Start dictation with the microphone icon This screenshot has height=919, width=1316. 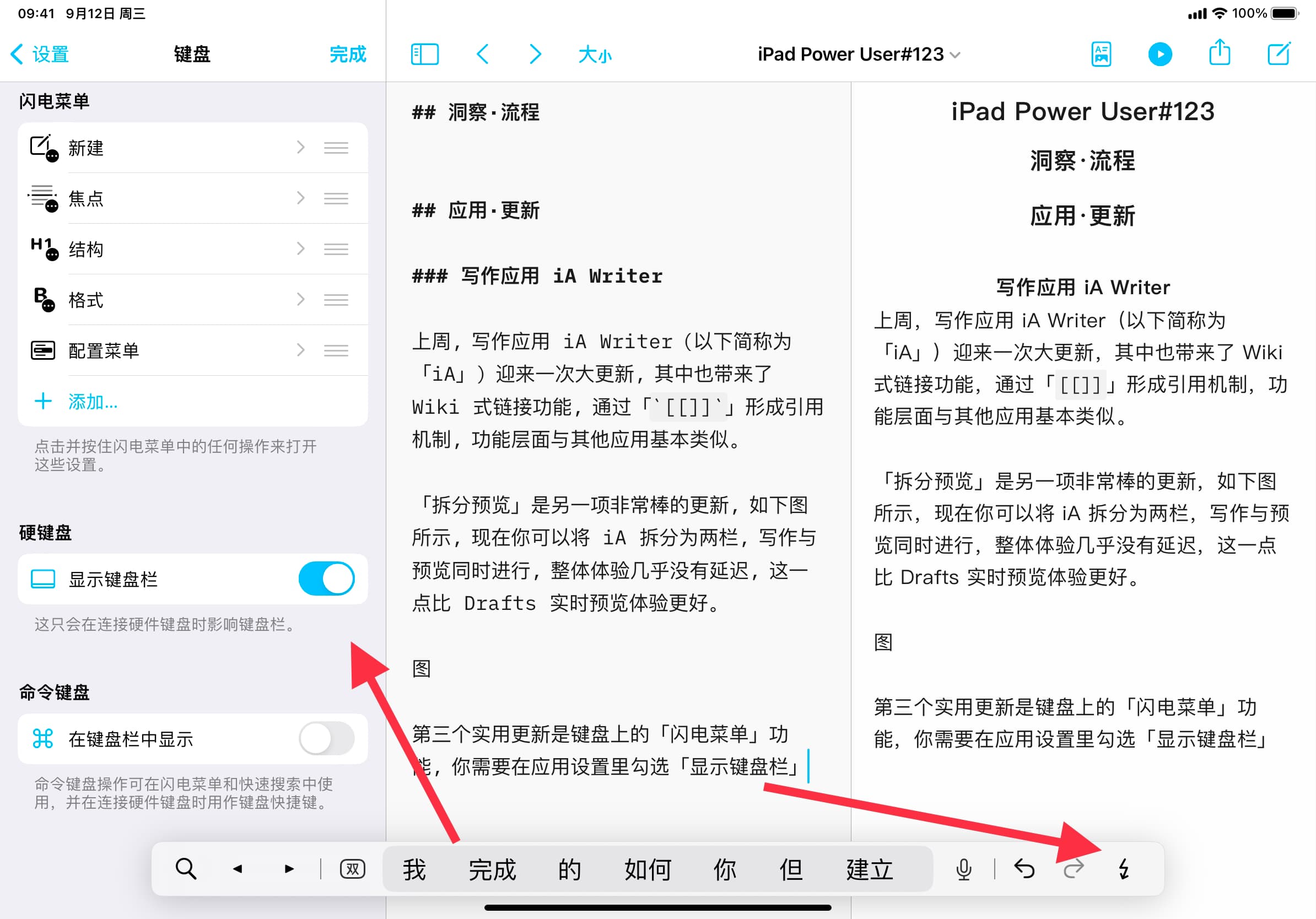pyautogui.click(x=963, y=868)
